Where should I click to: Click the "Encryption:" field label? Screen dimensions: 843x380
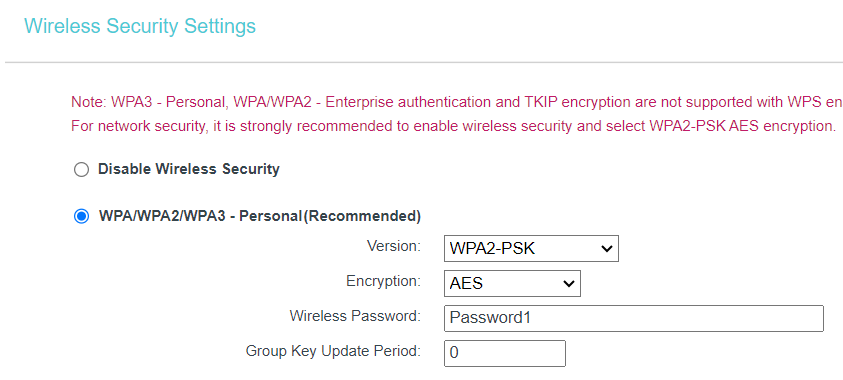pyautogui.click(x=383, y=281)
